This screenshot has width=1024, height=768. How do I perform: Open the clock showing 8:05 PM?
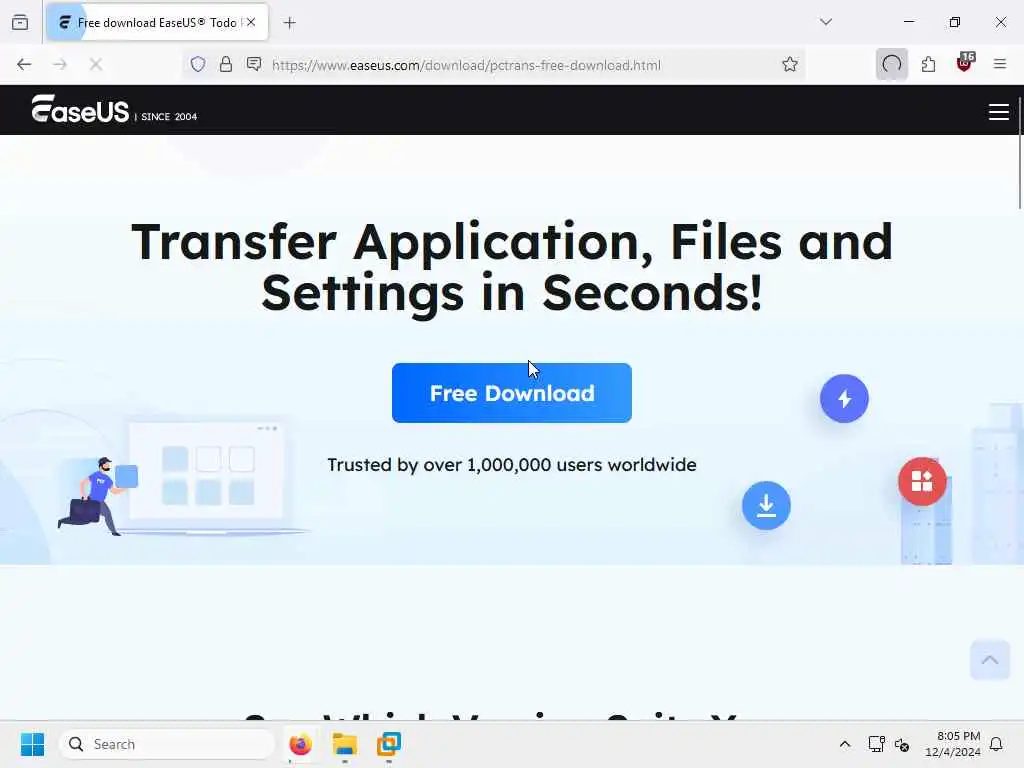pos(952,744)
